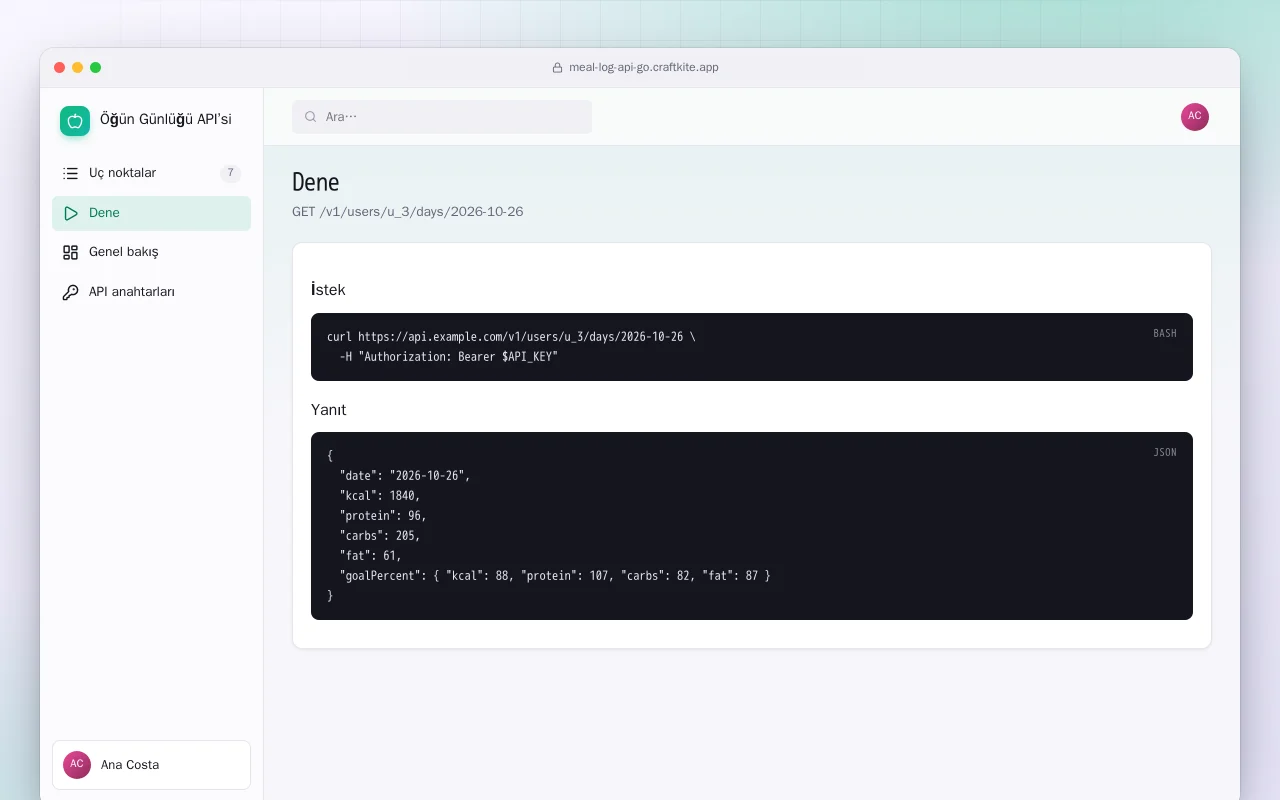Click the GET /v1/users/u_3/days/2026-10-26 subtitle
Viewport: 1280px width, 800px height.
[x=408, y=212]
